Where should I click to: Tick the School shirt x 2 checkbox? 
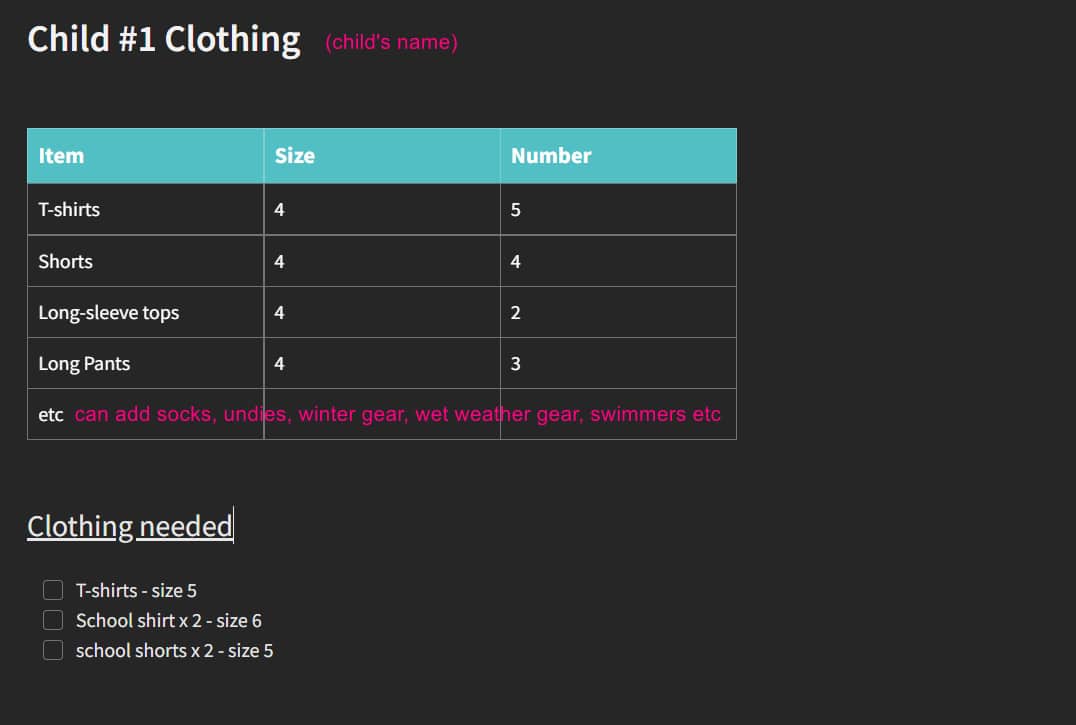[53, 620]
